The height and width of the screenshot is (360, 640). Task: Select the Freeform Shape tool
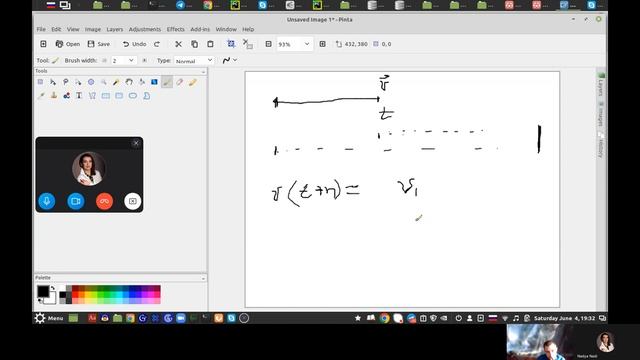147,96
